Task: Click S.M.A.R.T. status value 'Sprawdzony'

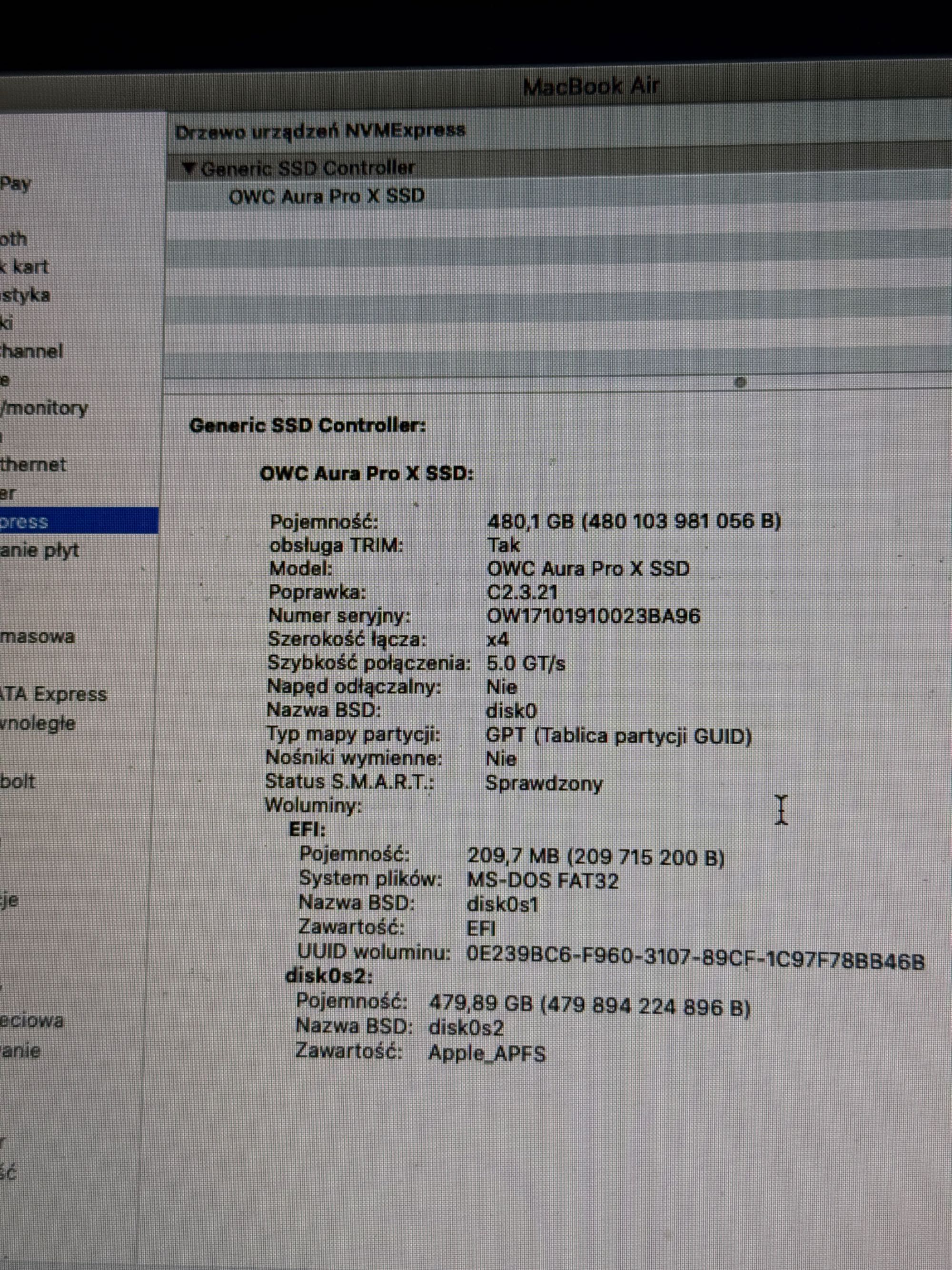Action: point(544,783)
